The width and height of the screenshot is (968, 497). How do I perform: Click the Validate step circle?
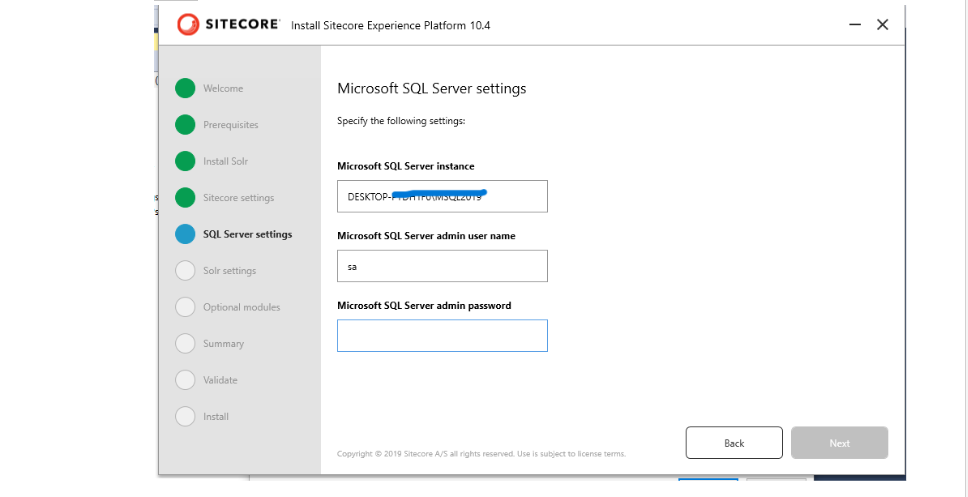pyautogui.click(x=185, y=380)
